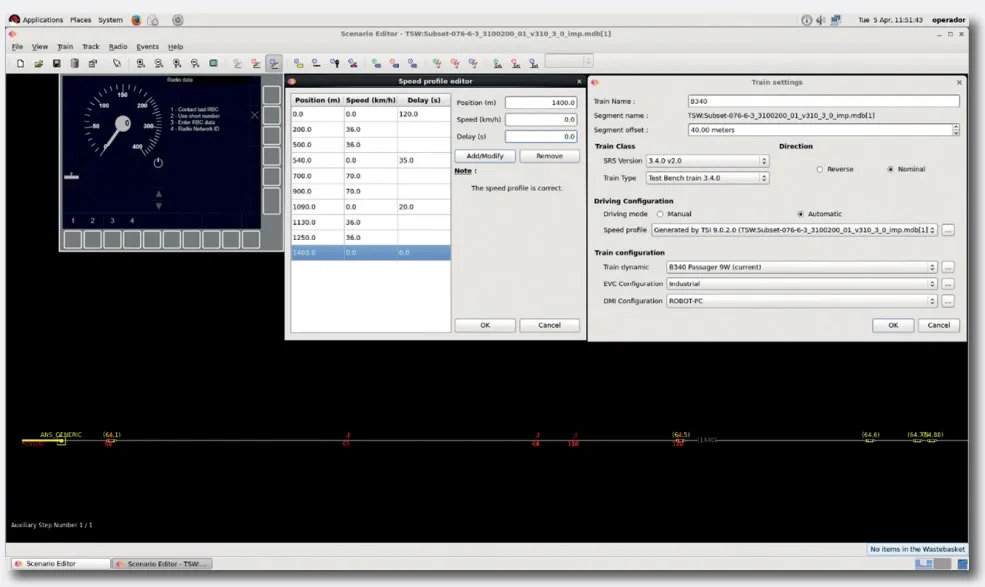The width and height of the screenshot is (985, 587).
Task: Click the Open folder toolbar icon
Action: (x=39, y=63)
